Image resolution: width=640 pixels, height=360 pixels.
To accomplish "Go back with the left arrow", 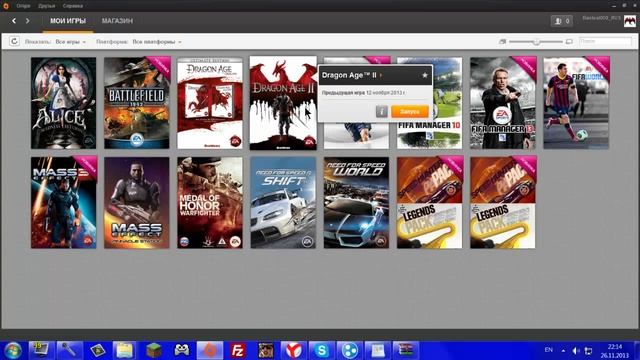I will (14, 21).
